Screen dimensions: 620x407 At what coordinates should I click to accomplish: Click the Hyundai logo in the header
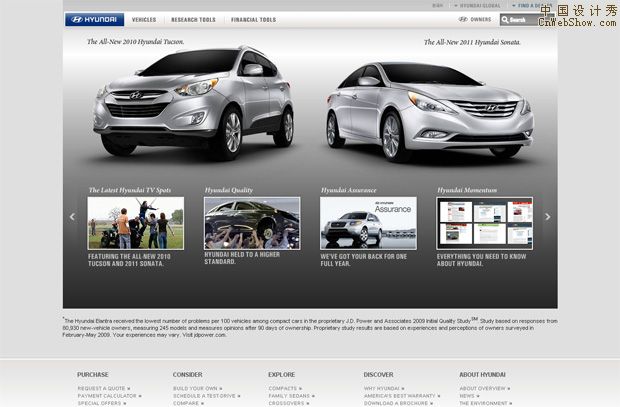(x=95, y=19)
